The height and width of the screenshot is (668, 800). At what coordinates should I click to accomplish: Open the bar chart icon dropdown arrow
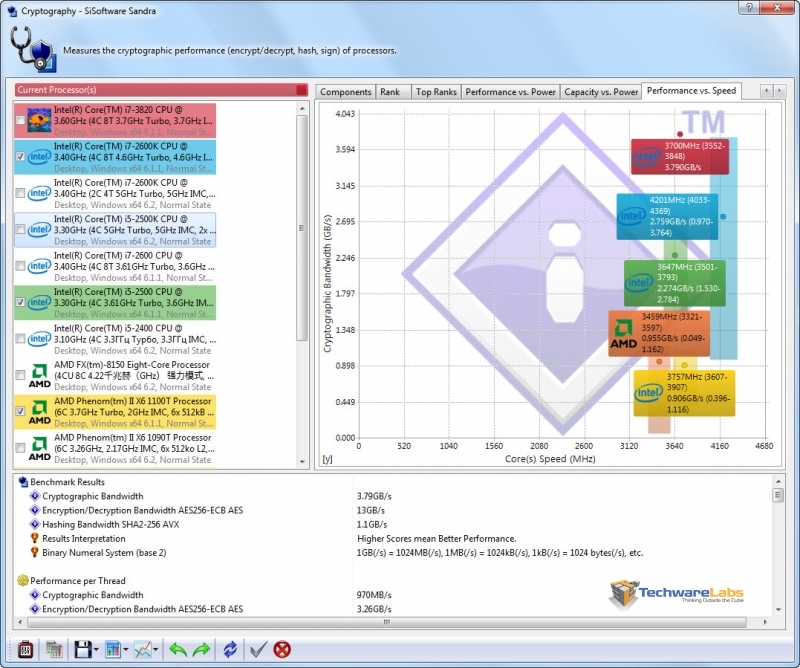tap(126, 650)
